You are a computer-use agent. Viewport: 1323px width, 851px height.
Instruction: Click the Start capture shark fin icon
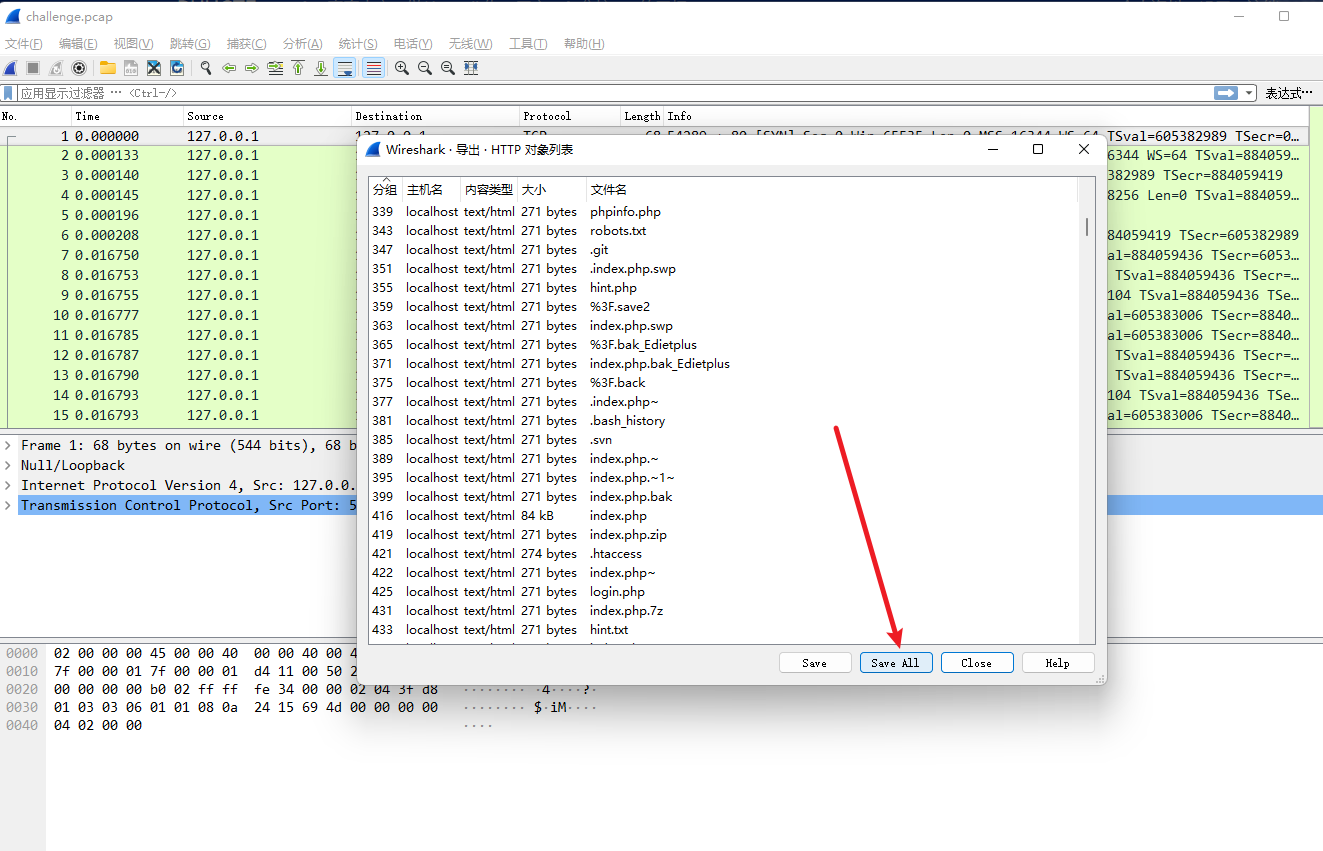tap(11, 68)
